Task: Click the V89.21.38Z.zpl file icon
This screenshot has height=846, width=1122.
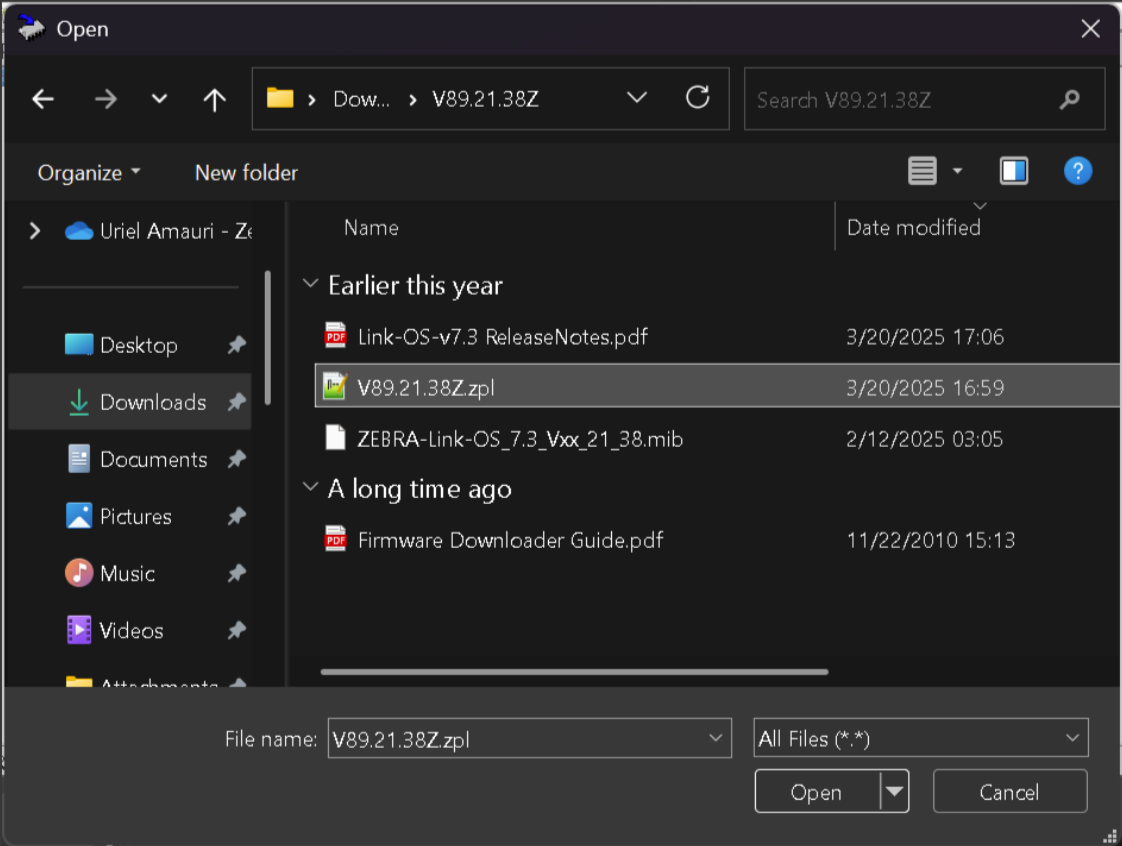Action: (335, 386)
